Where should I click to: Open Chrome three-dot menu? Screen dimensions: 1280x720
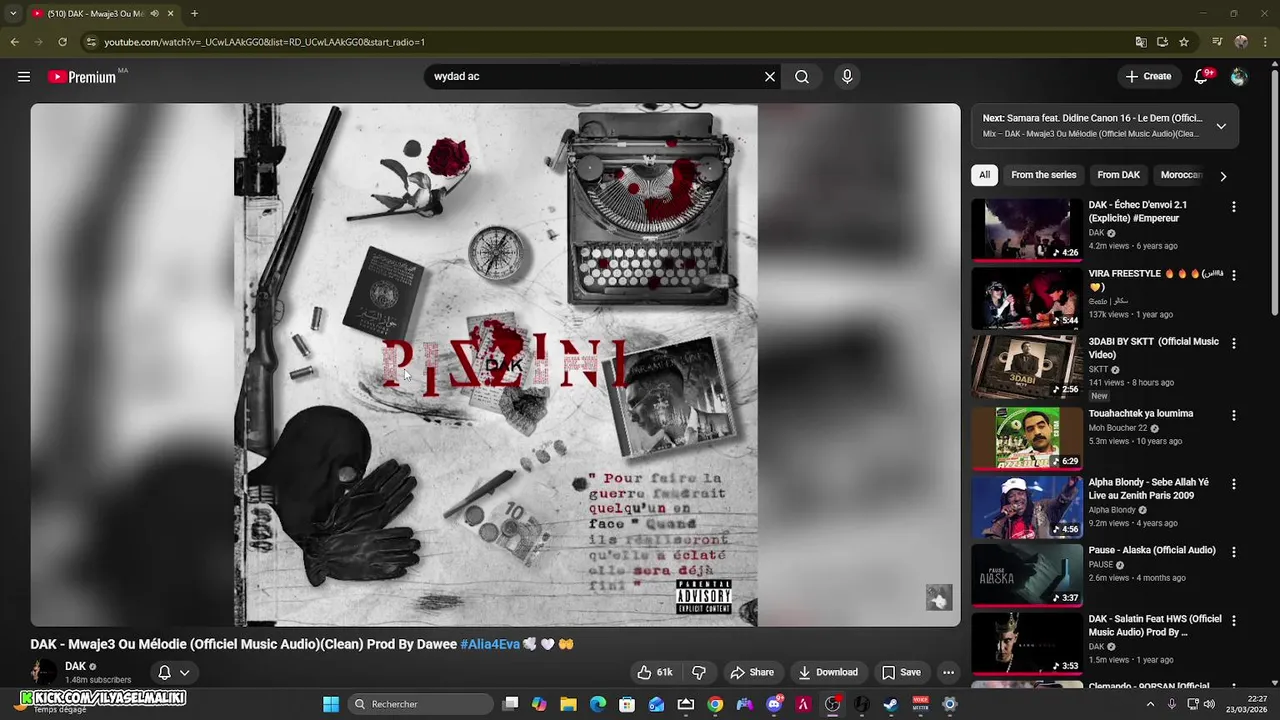pyautogui.click(x=1264, y=42)
